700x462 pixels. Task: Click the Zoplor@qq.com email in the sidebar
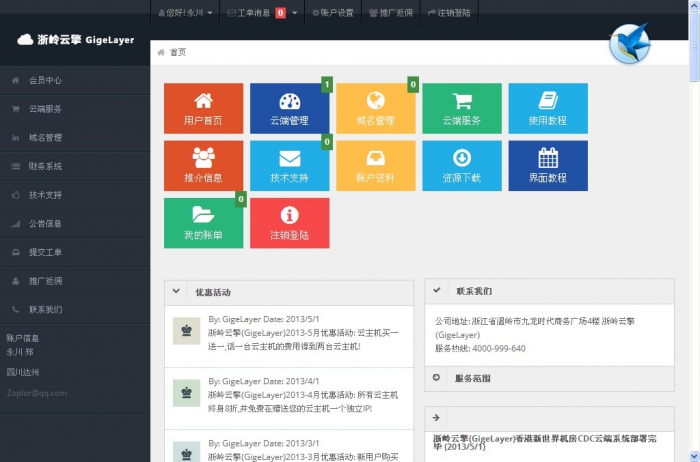(x=37, y=393)
